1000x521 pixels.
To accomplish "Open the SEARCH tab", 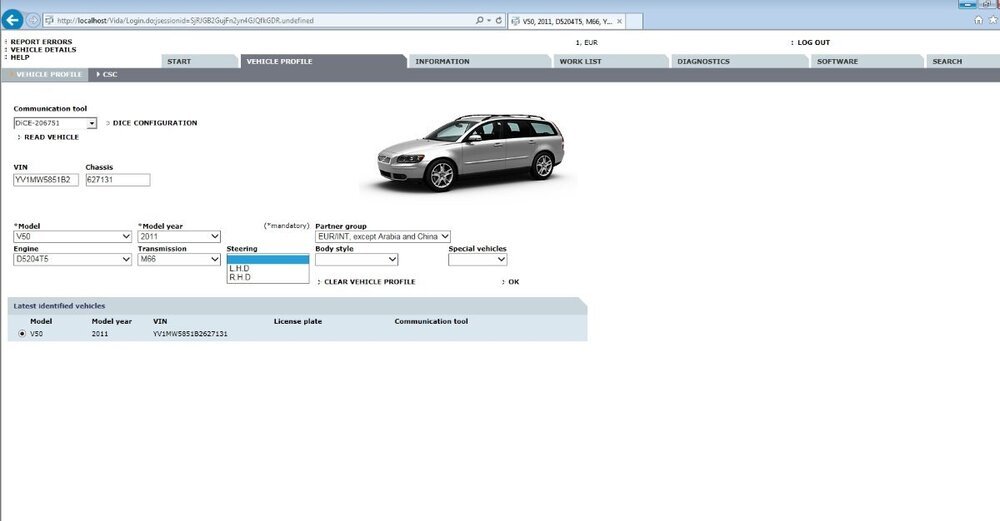I will tap(963, 61).
